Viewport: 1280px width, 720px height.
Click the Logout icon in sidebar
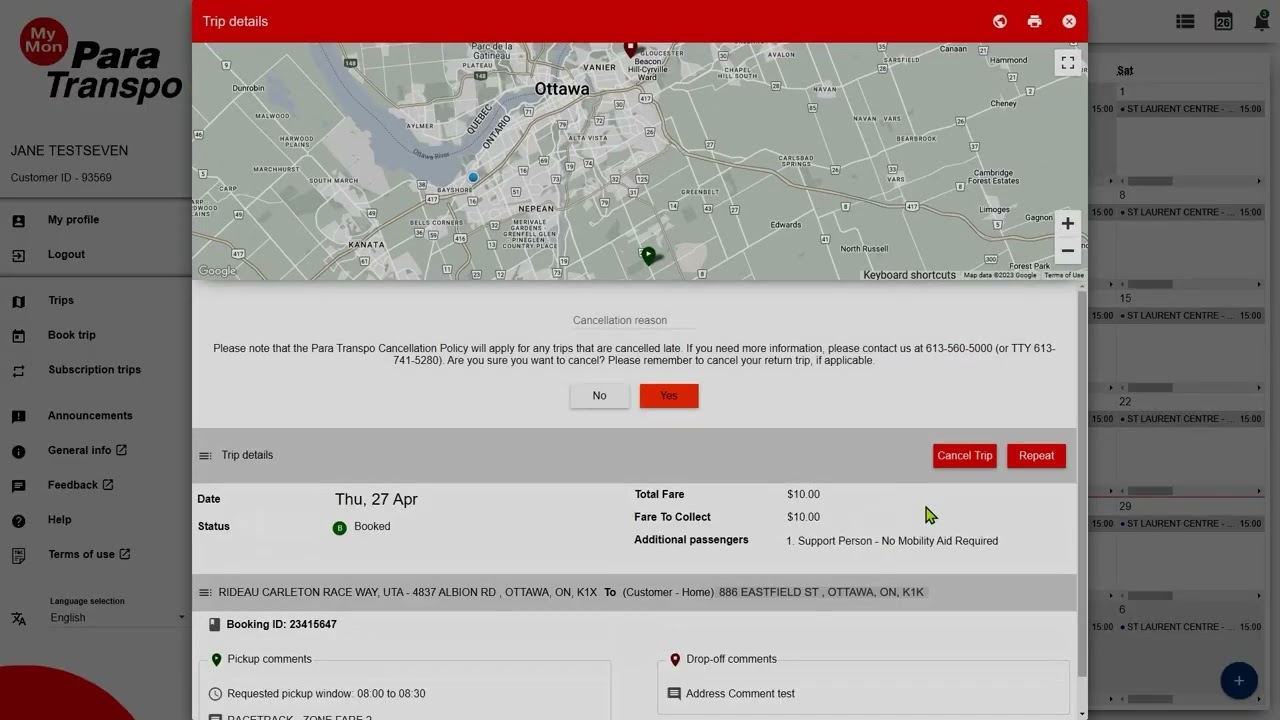click(x=18, y=255)
